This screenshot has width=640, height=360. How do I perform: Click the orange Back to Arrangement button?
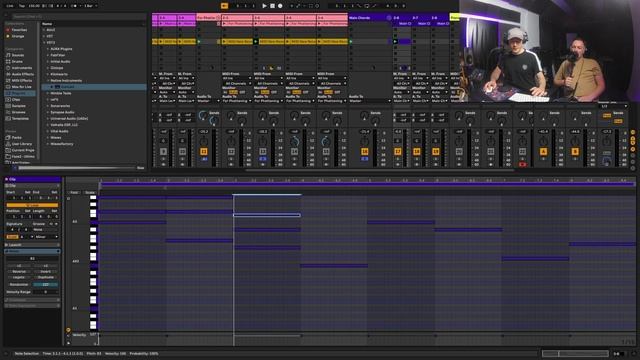pos(224,6)
